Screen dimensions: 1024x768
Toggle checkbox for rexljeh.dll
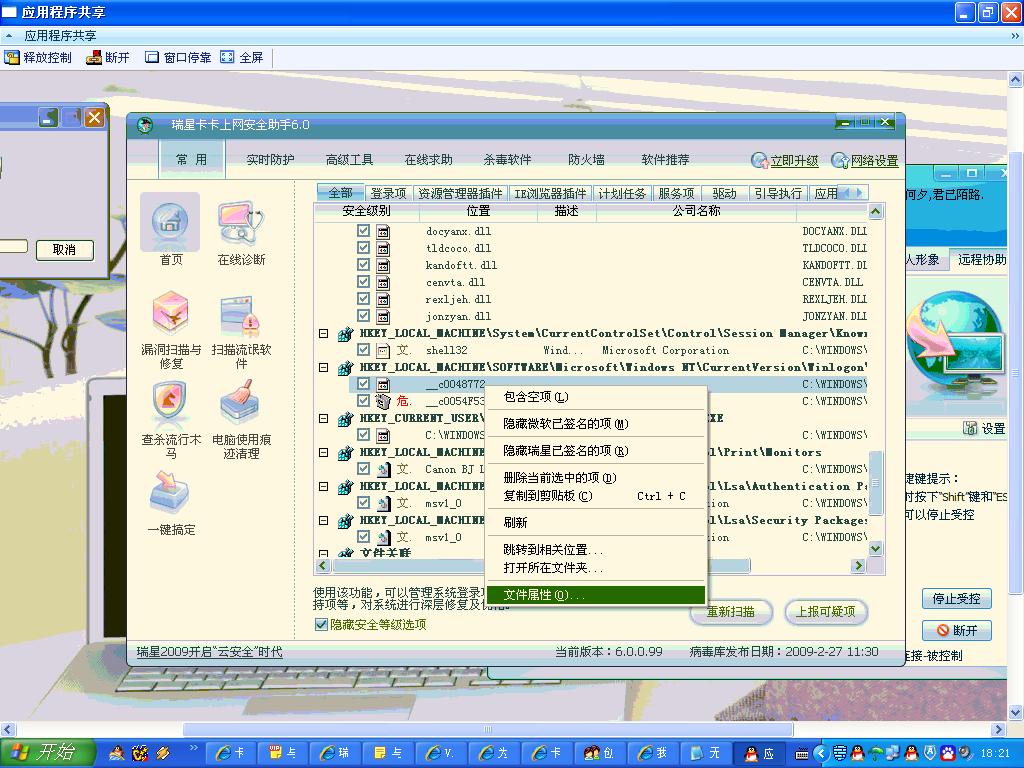(363, 298)
